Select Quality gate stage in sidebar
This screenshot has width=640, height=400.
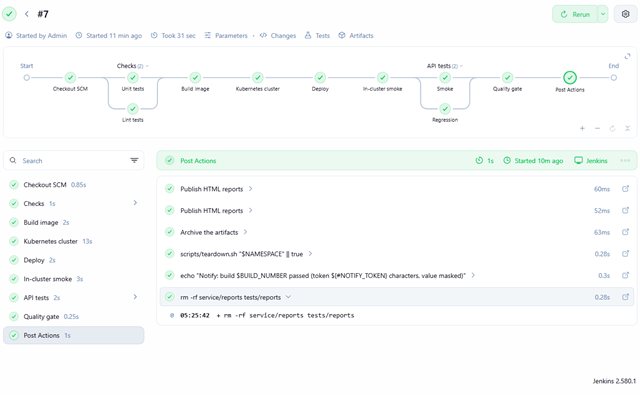pyautogui.click(x=73, y=316)
